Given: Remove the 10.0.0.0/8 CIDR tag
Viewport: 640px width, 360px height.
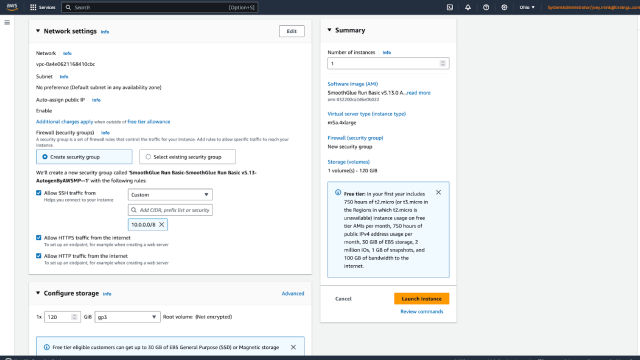Looking at the screenshot, I should click(x=162, y=224).
